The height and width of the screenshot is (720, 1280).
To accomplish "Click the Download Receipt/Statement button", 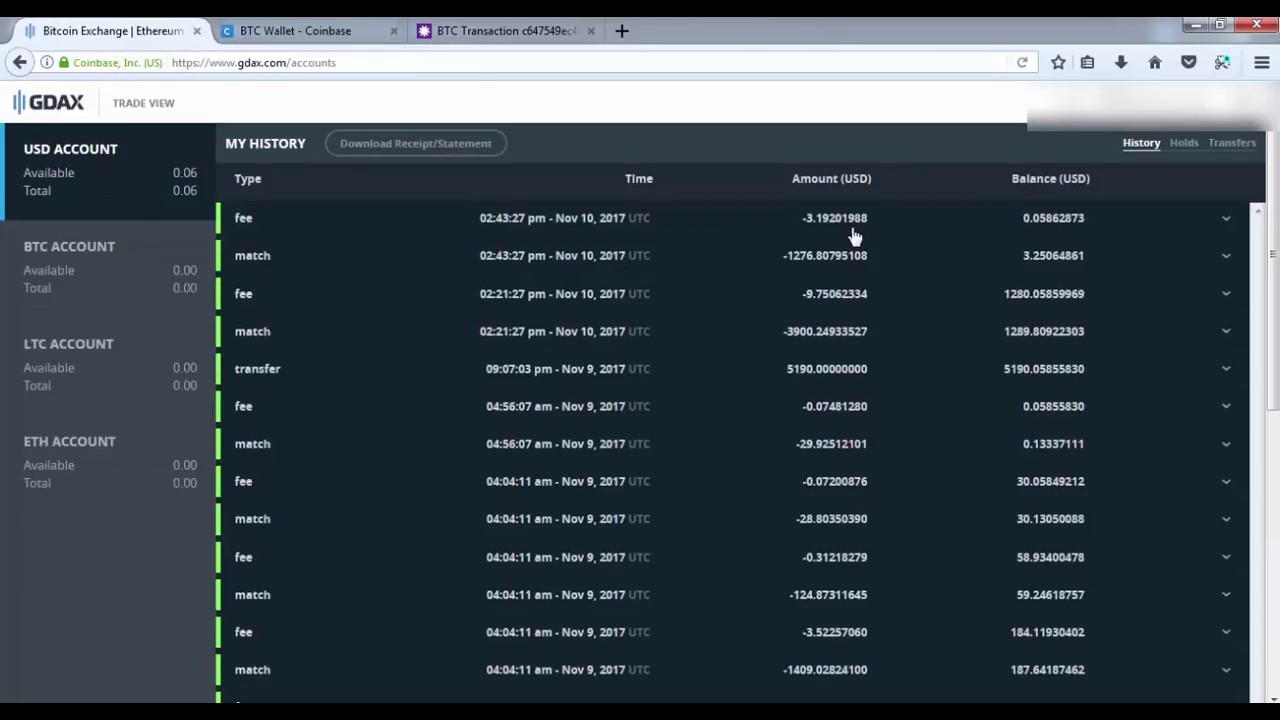I will (x=416, y=143).
